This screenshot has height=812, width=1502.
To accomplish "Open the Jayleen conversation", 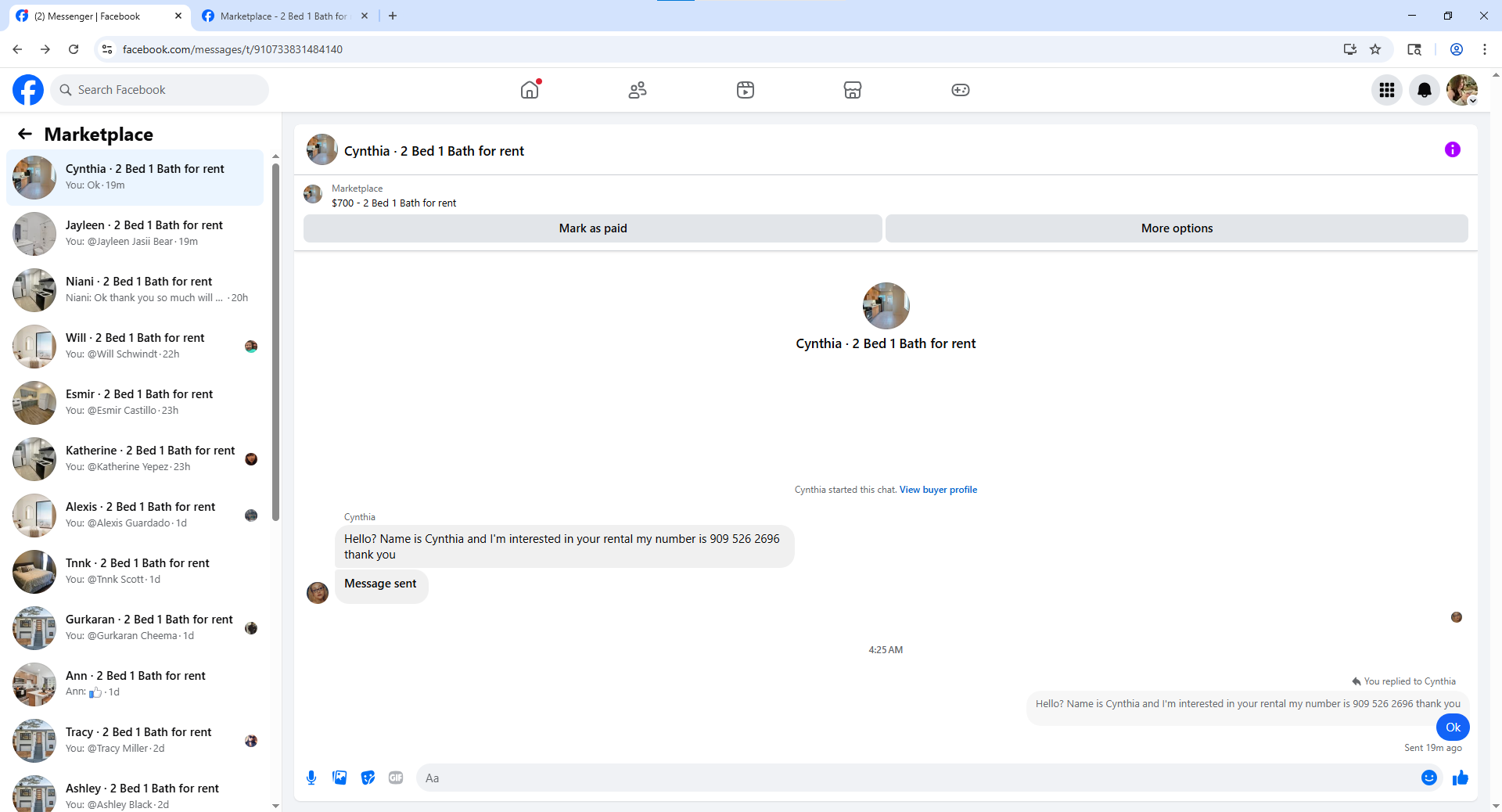I will pos(135,234).
